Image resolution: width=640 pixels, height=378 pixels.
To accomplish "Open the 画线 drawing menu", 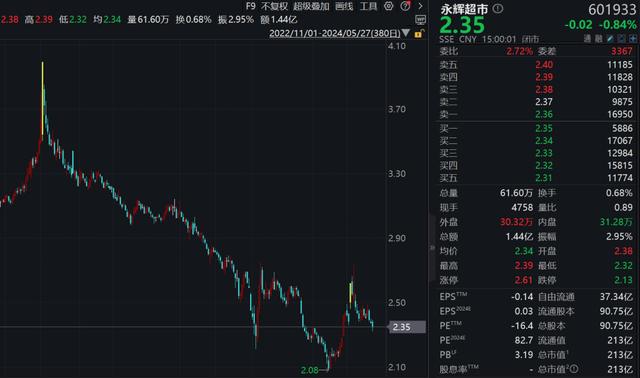I will pos(344,6).
